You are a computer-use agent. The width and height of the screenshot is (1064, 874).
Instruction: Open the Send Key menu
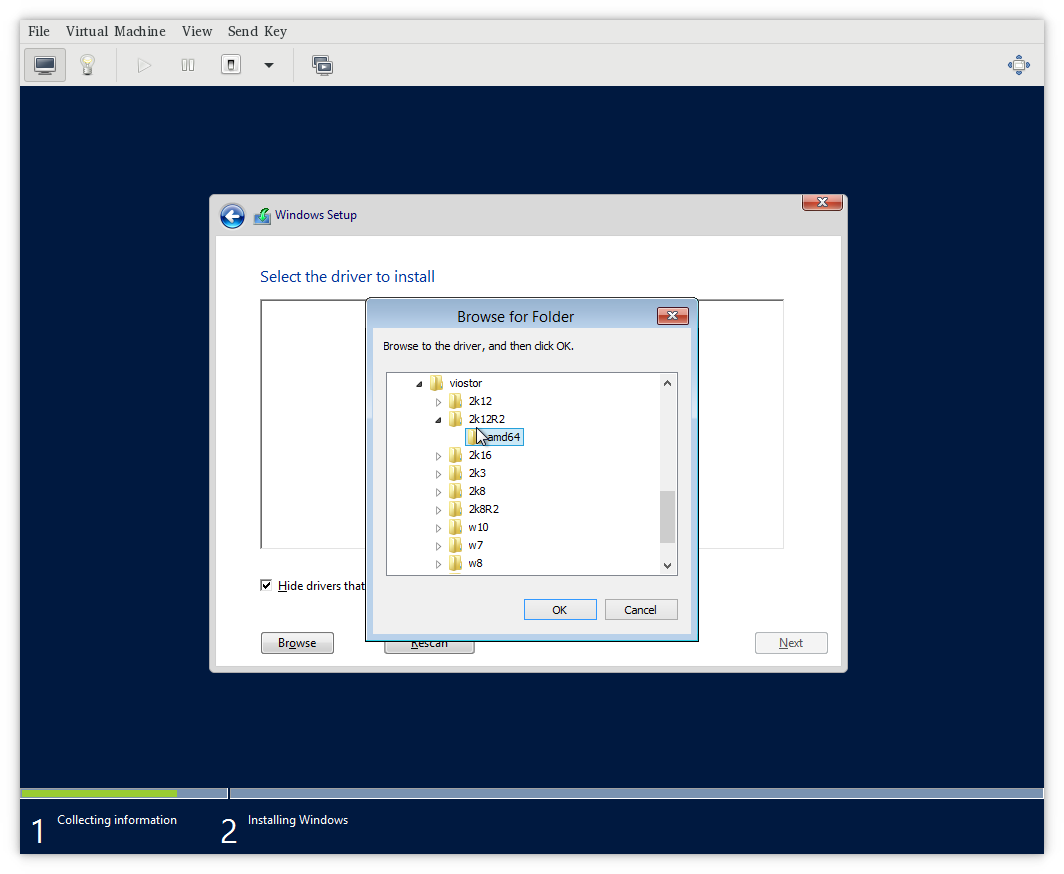coord(257,31)
